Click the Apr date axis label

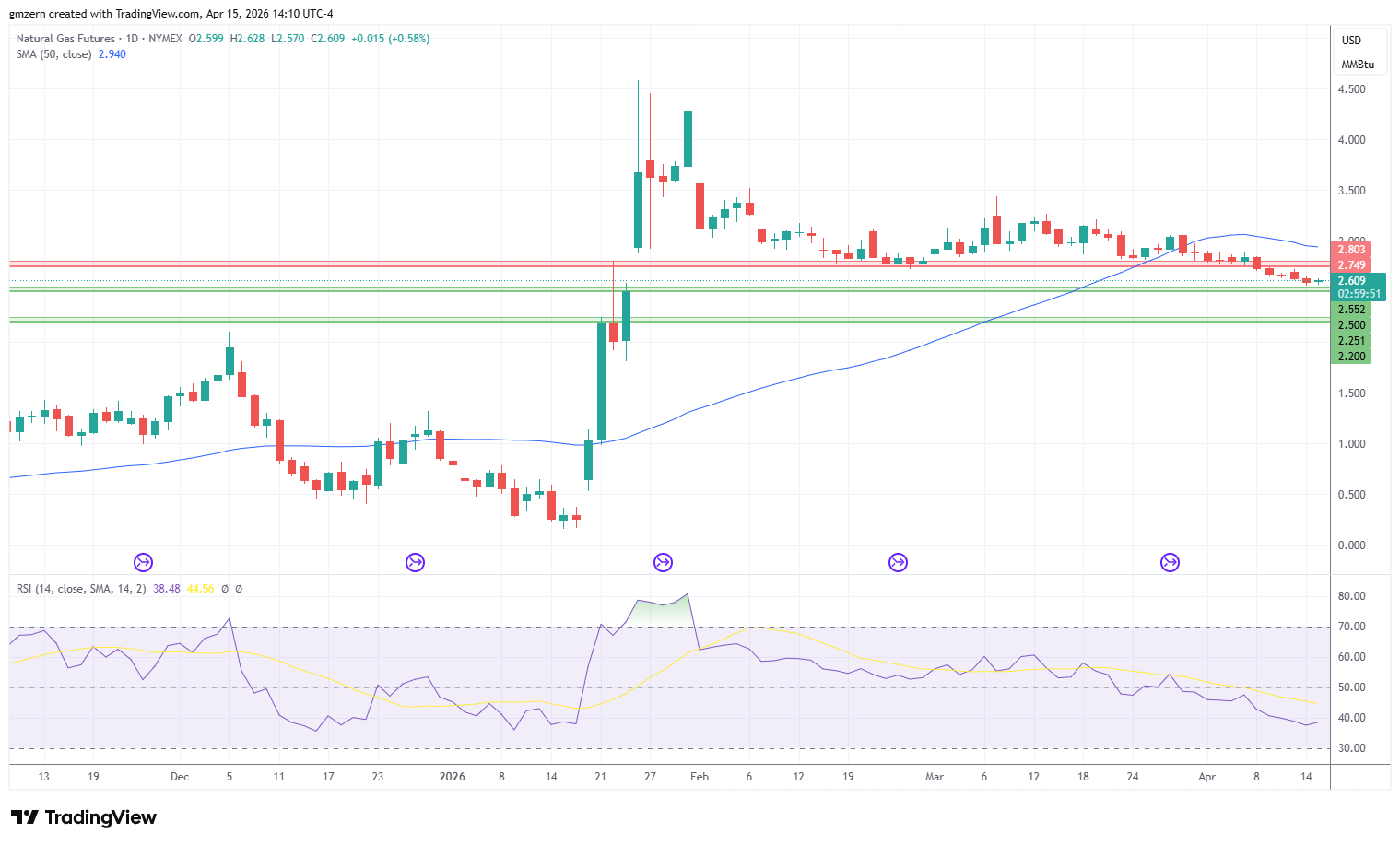click(x=1206, y=777)
